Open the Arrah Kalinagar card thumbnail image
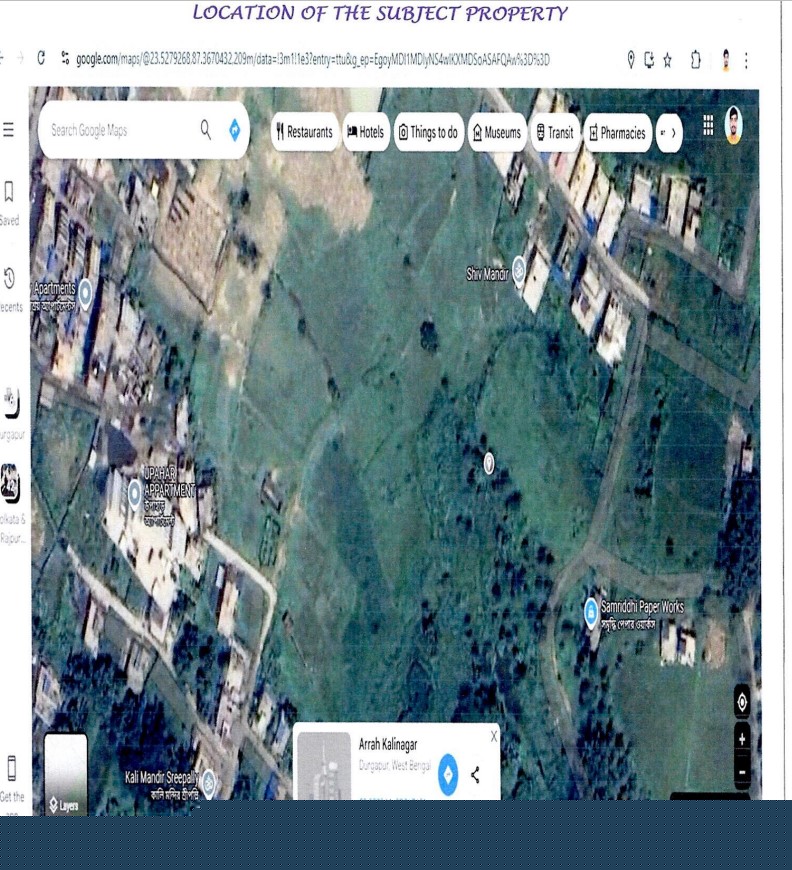 coord(324,766)
